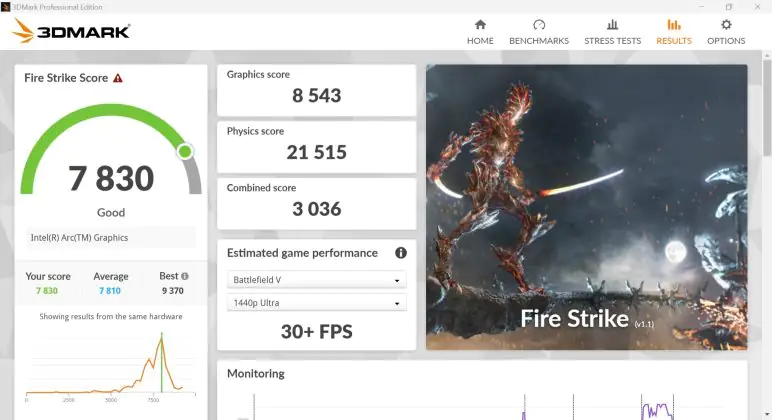Click the Options gear icon

pyautogui.click(x=726, y=25)
